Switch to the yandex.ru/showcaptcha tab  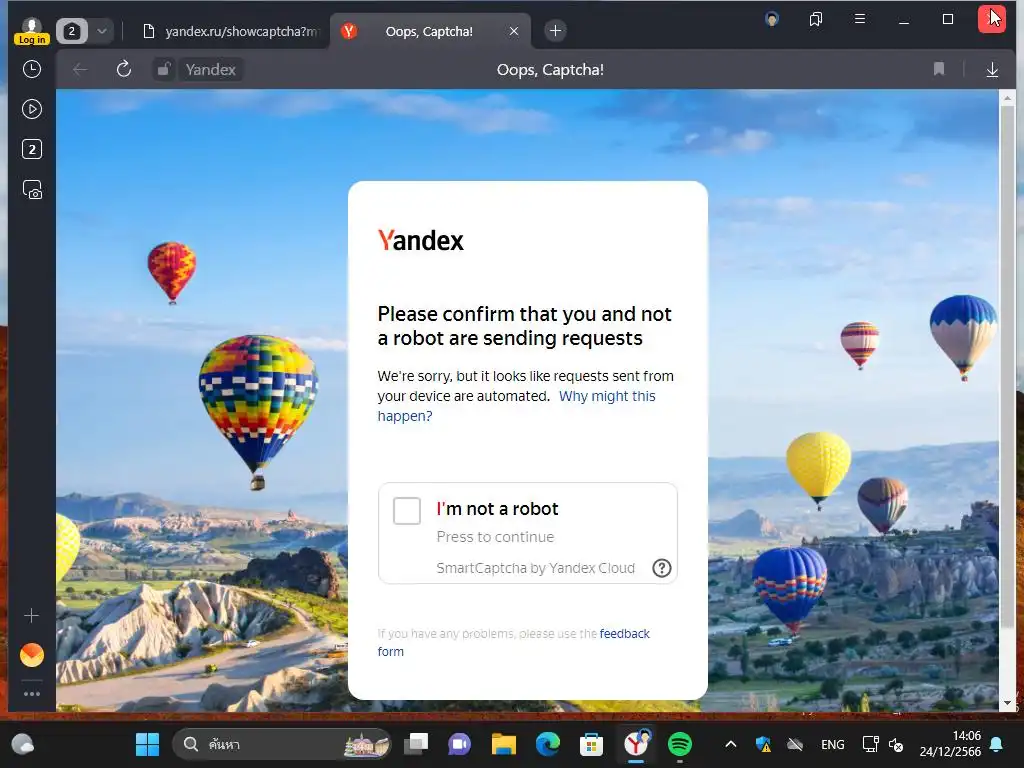click(232, 31)
